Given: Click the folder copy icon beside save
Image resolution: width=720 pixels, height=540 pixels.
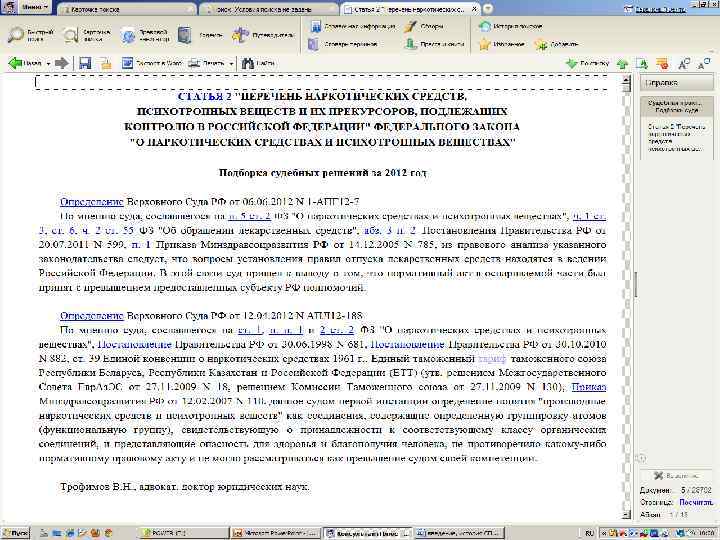Looking at the screenshot, I should coord(106,63).
